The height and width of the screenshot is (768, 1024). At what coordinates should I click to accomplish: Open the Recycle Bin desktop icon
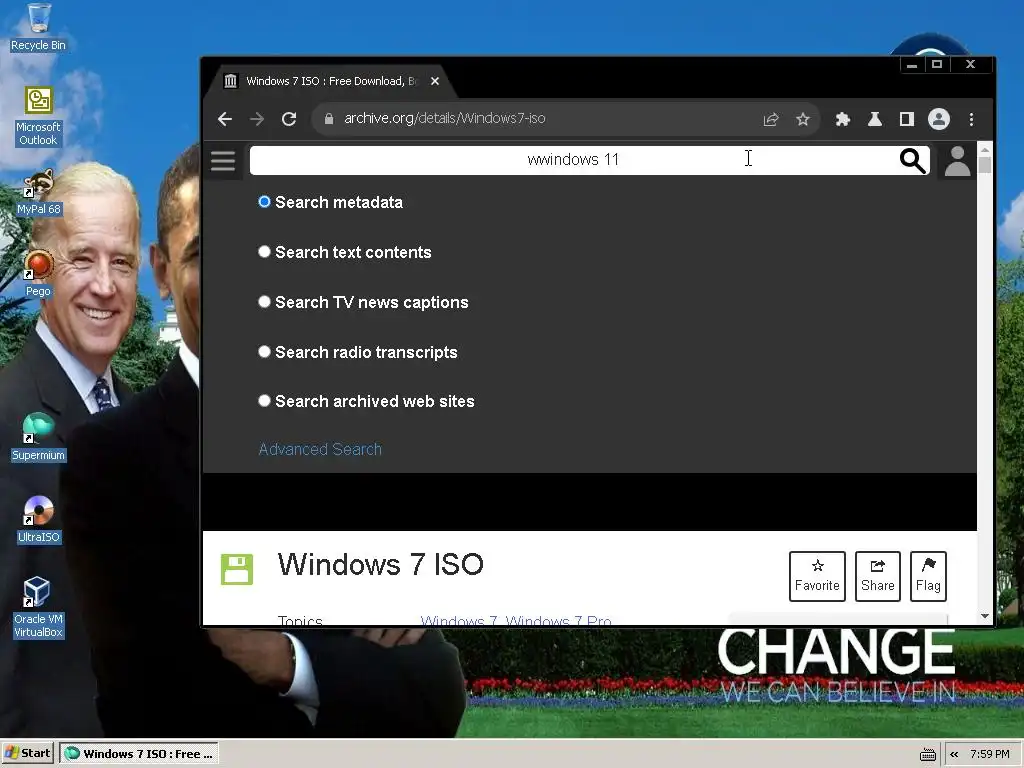[x=38, y=27]
